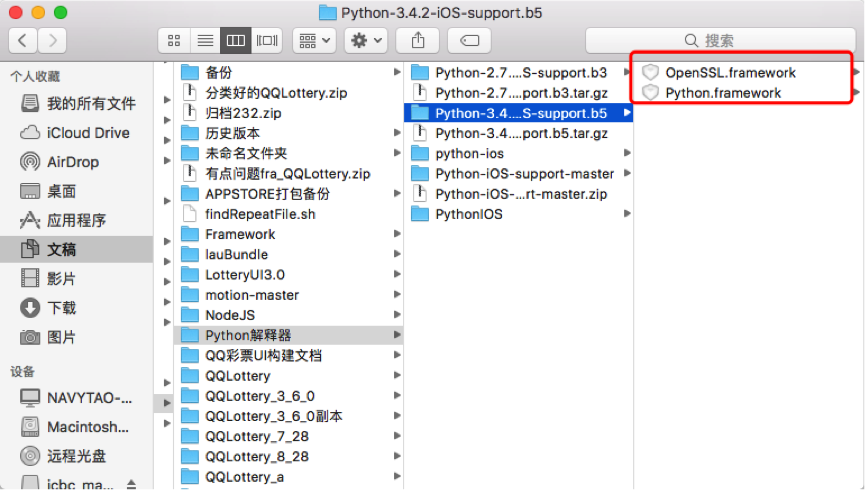865x490 pixels.
Task: Select 文稿 in the sidebar
Action: [77, 249]
